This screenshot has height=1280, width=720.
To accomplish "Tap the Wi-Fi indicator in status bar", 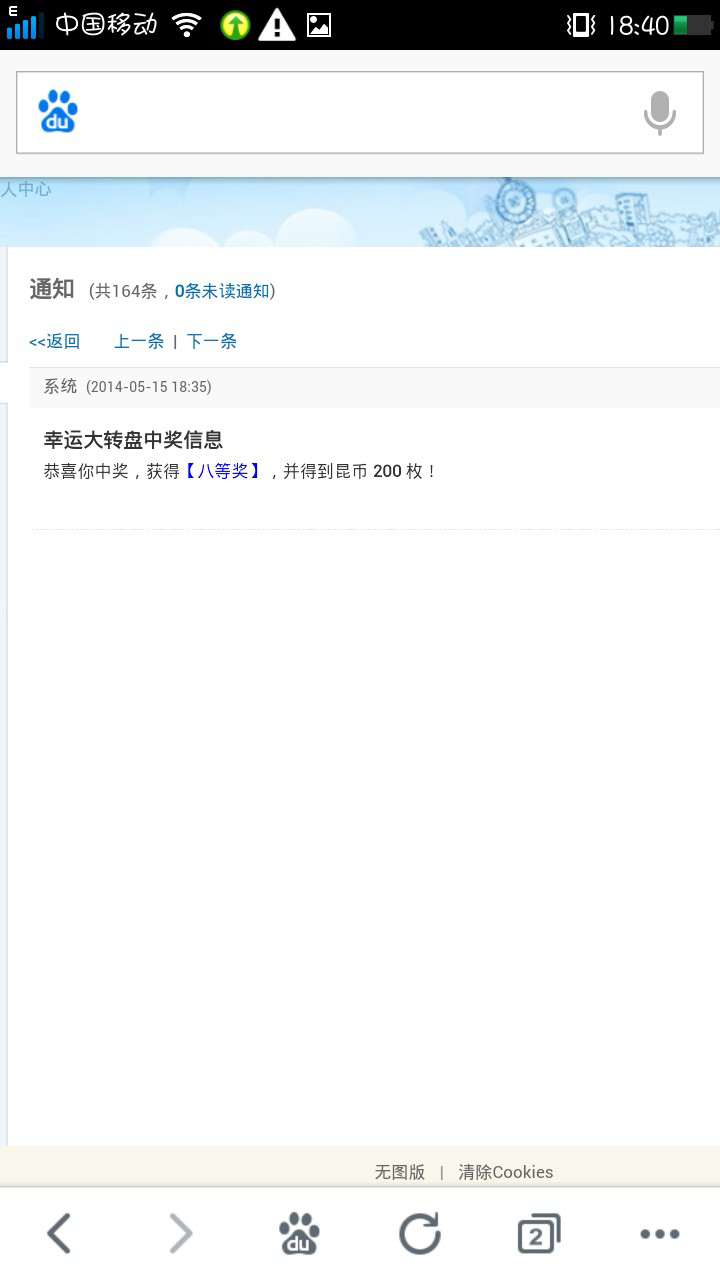I will coord(187,25).
